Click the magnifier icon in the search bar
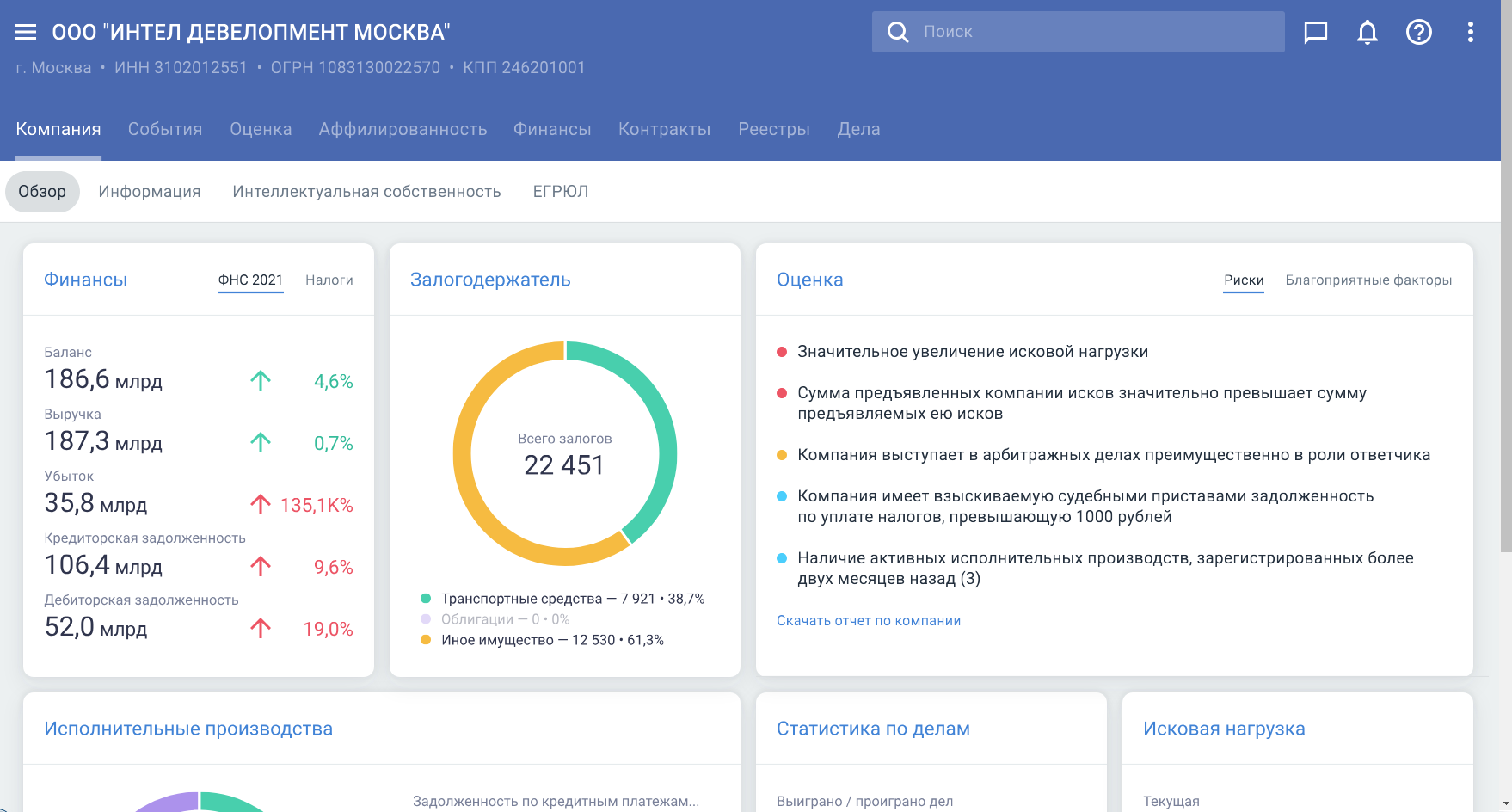This screenshot has width=1512, height=812. click(x=898, y=31)
